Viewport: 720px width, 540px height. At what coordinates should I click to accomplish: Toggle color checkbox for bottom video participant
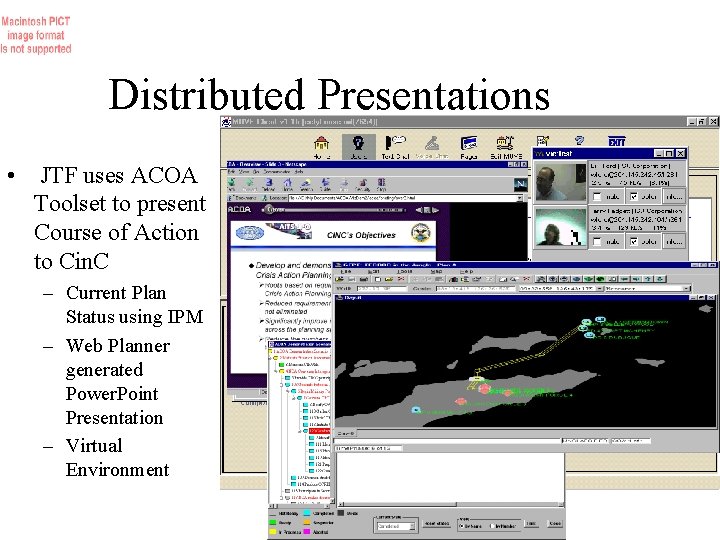coord(634,241)
